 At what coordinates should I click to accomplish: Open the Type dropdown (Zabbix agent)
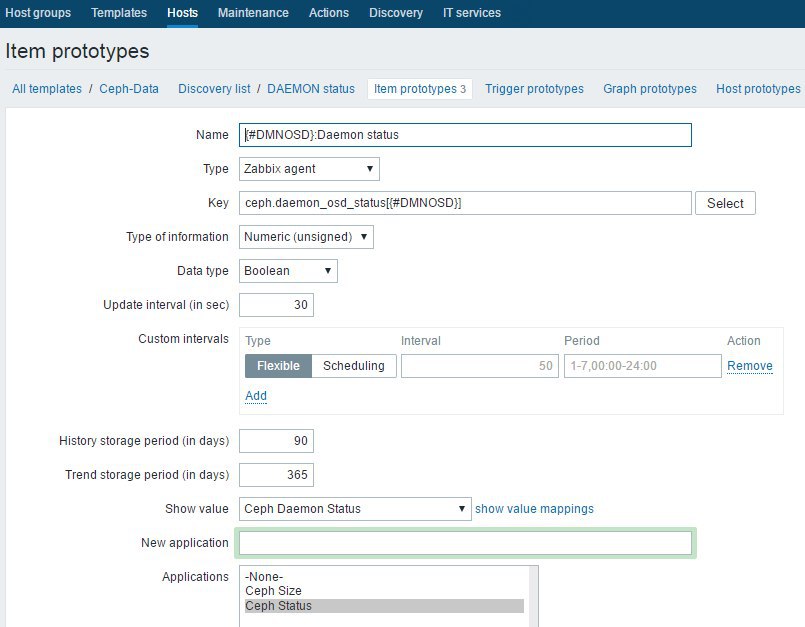point(309,169)
